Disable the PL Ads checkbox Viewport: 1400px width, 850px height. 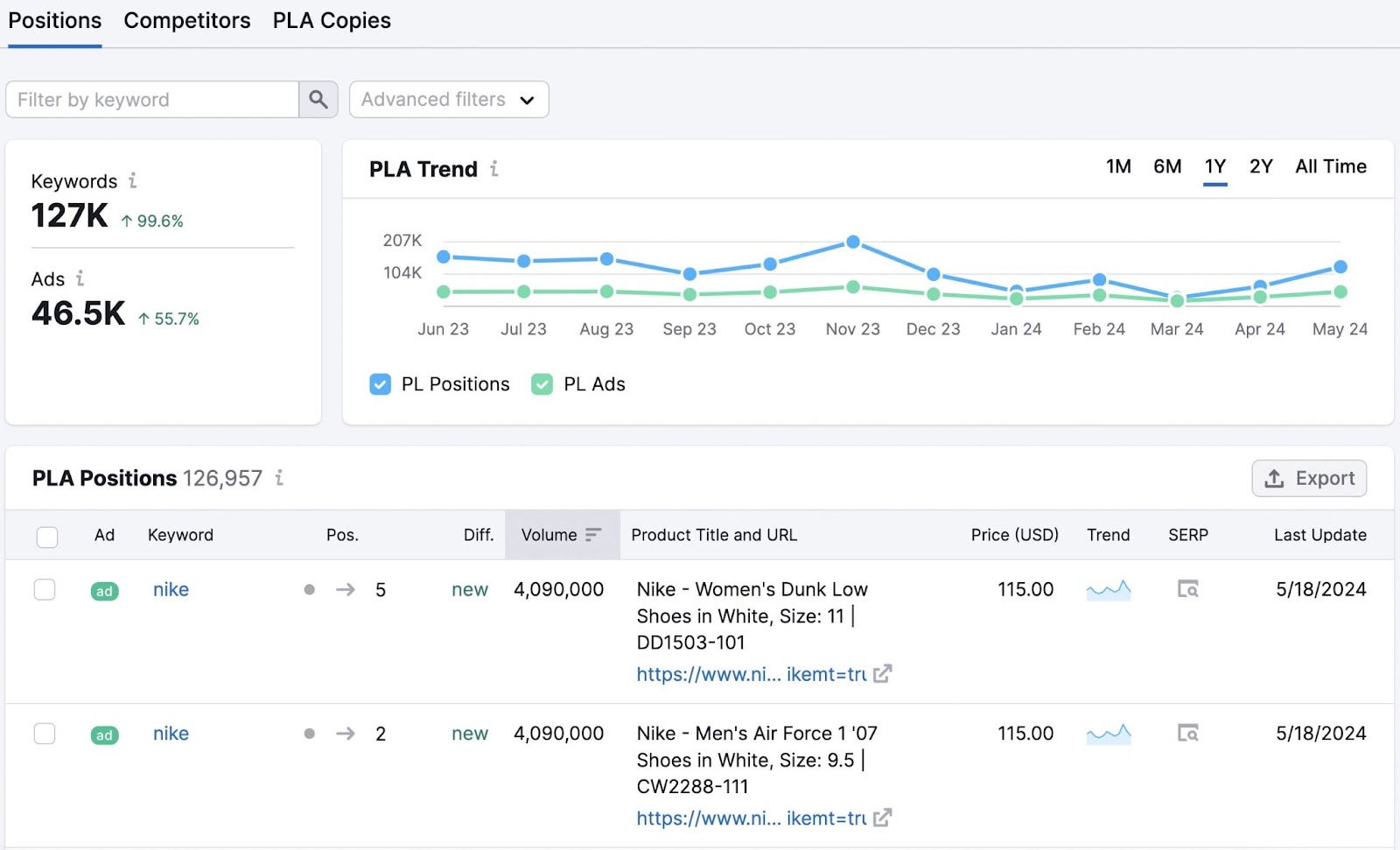(x=542, y=383)
